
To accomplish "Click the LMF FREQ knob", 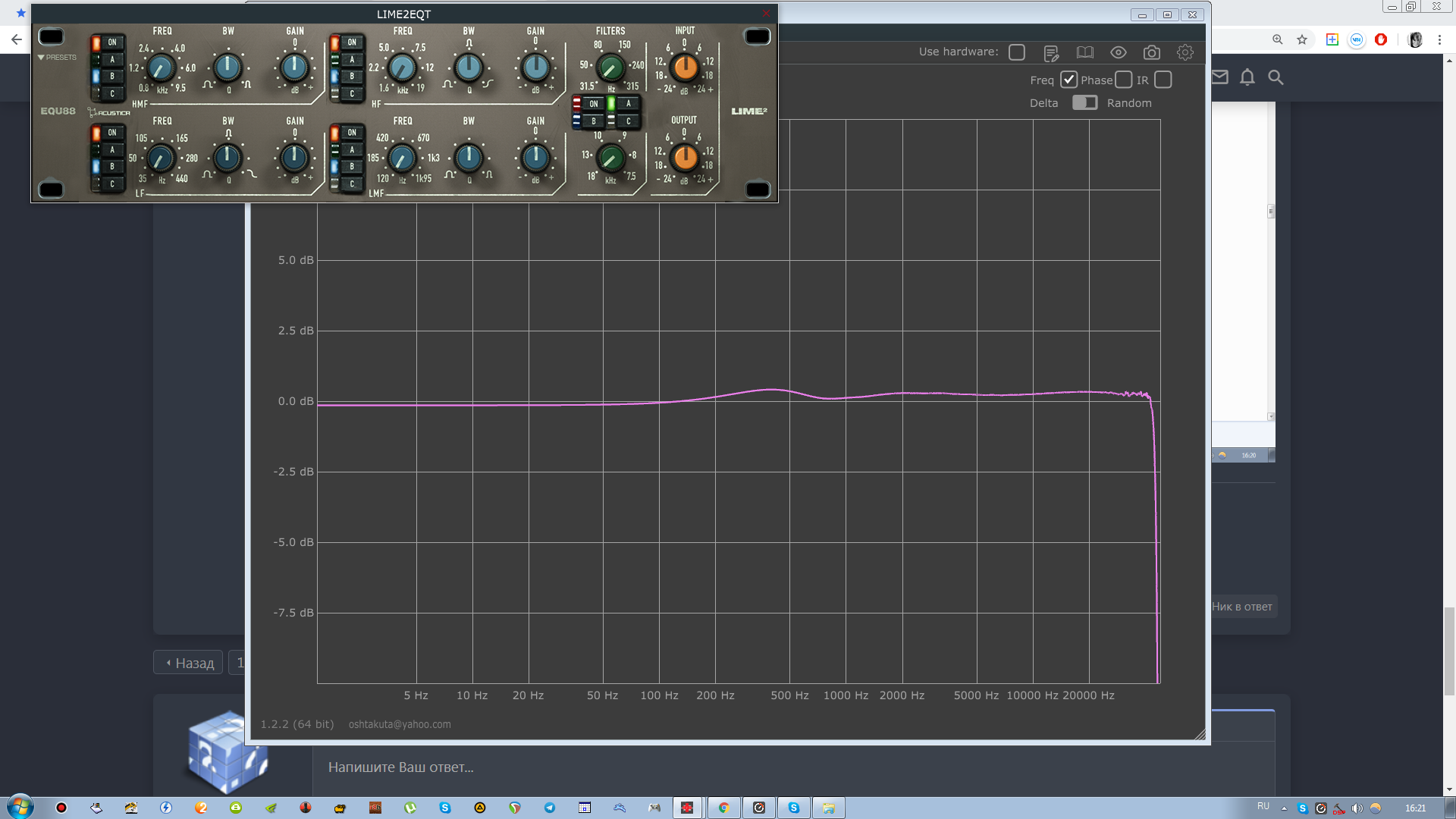I will [402, 158].
